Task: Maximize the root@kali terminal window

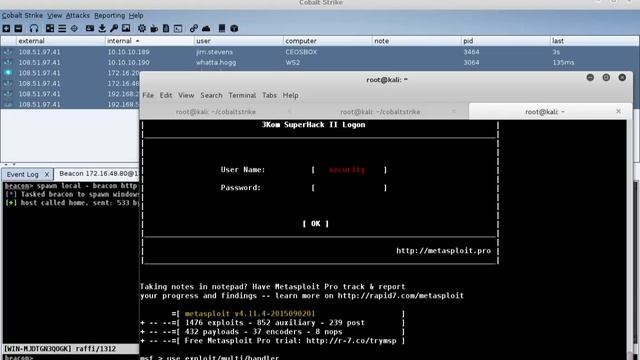Action: (606, 77)
